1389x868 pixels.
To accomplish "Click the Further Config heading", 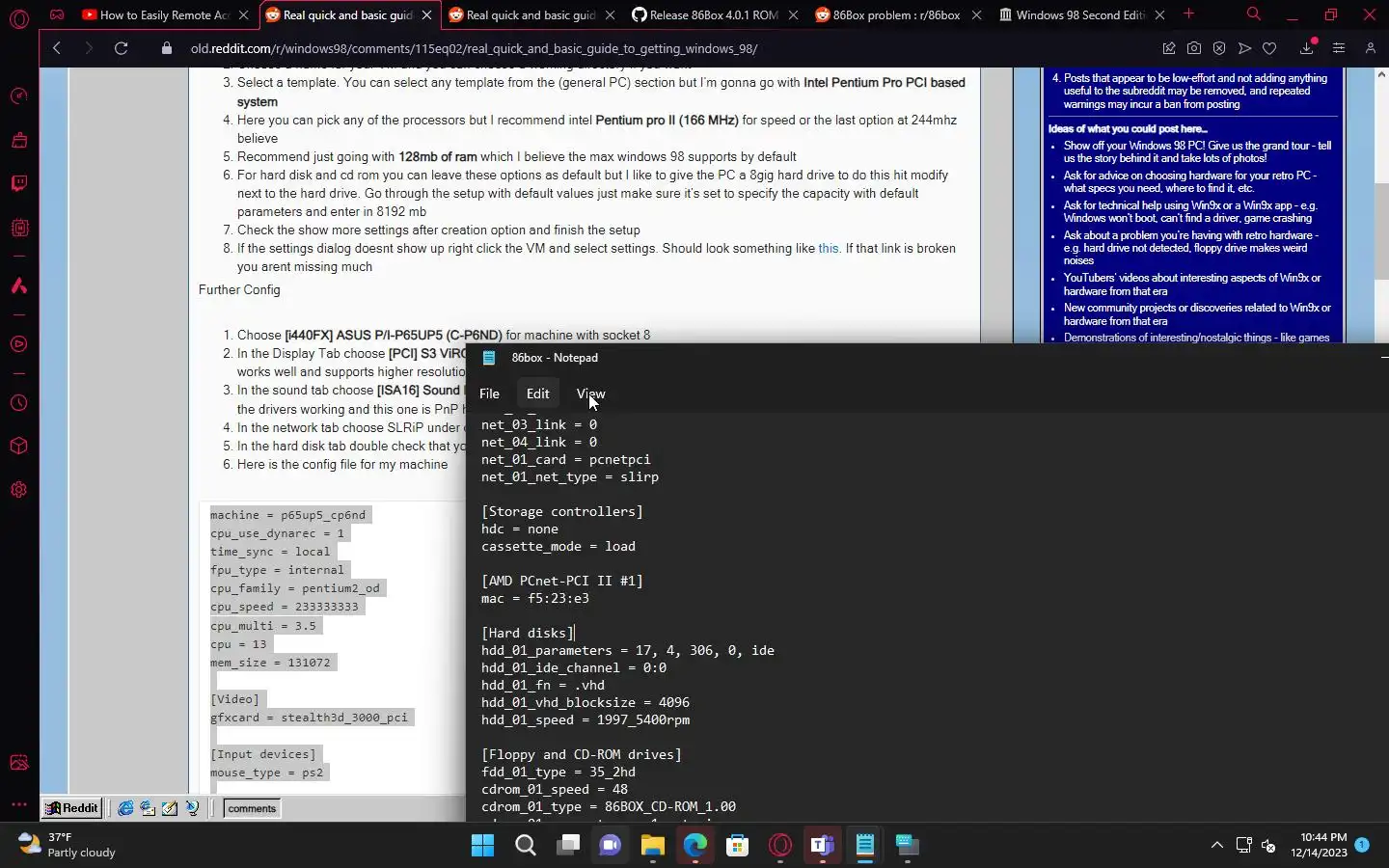I will click(239, 289).
